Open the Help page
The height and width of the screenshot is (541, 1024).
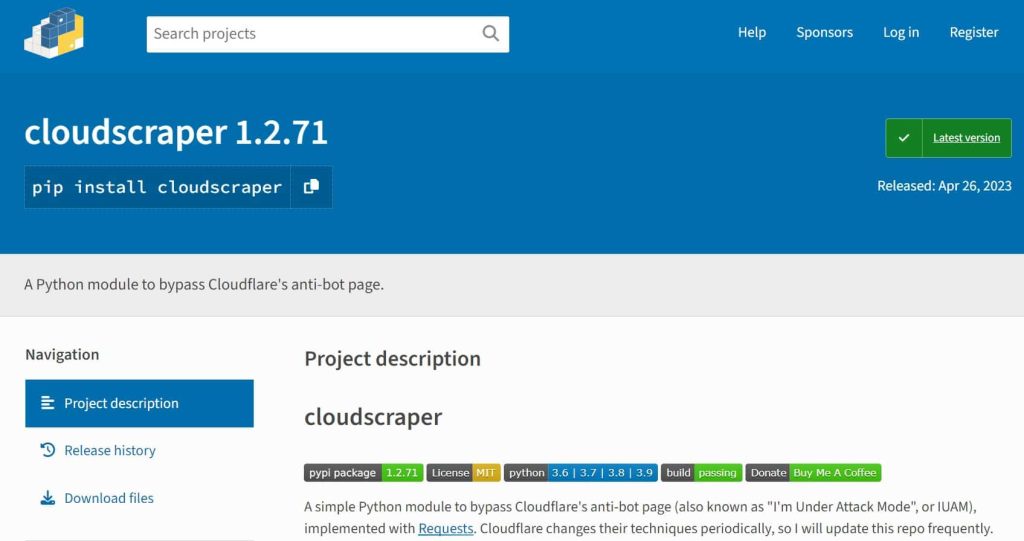pos(752,32)
